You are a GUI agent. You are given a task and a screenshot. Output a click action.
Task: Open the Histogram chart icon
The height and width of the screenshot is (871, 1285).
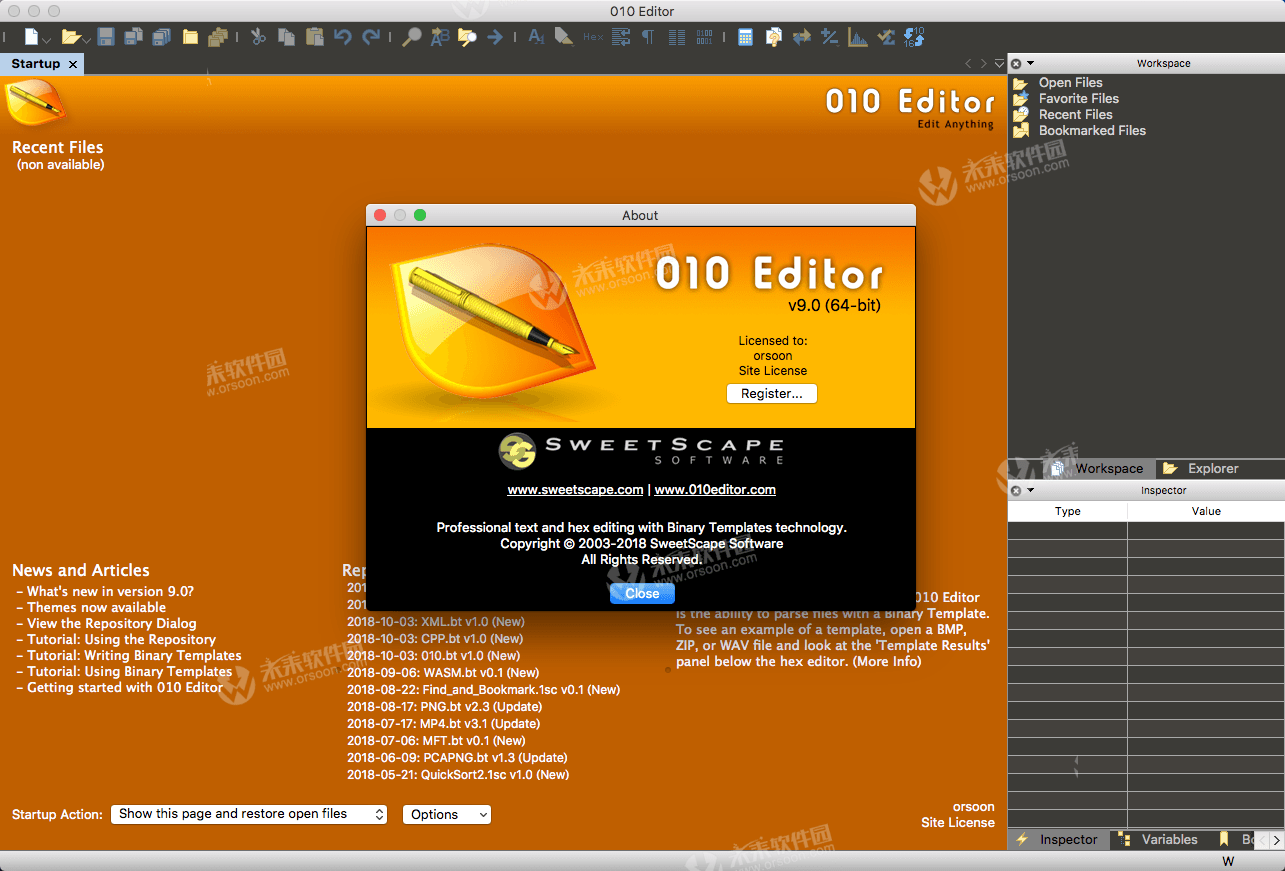coord(858,37)
